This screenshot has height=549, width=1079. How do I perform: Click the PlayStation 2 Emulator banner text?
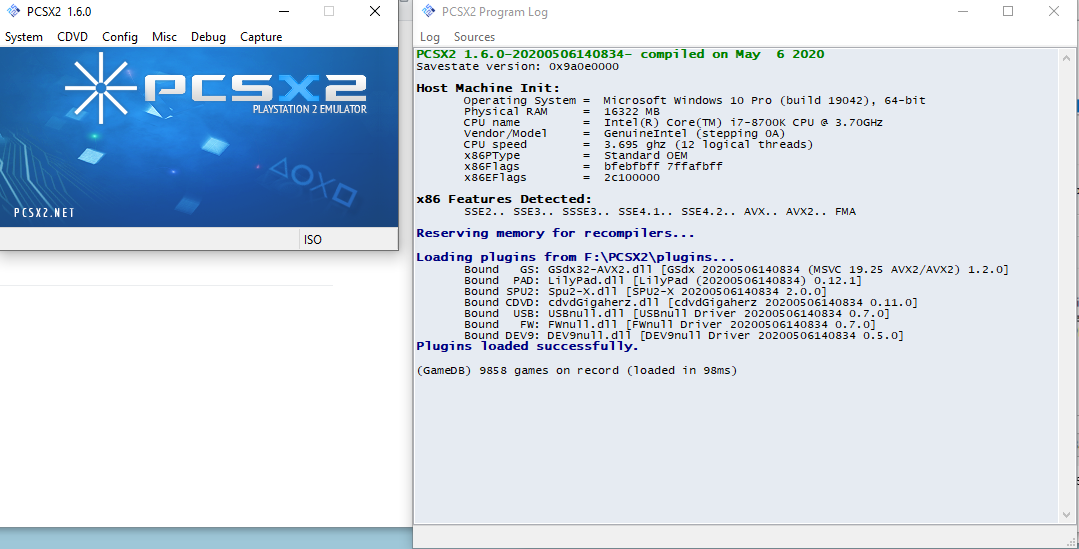pos(310,109)
